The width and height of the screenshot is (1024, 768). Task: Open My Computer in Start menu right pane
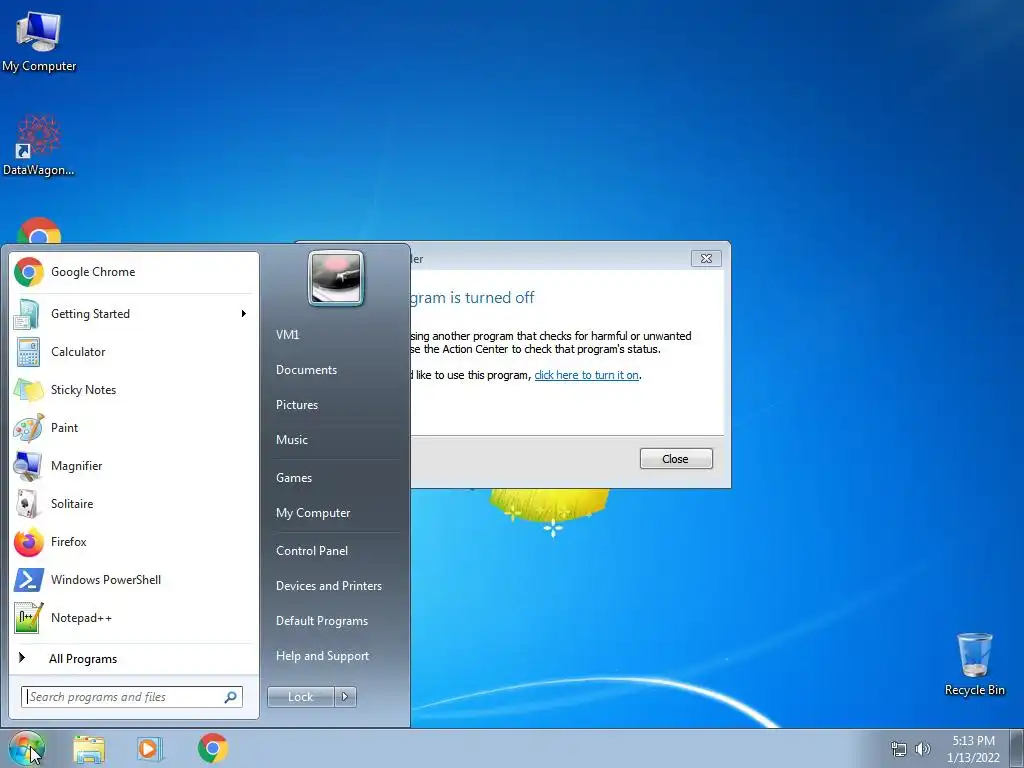[x=313, y=513]
